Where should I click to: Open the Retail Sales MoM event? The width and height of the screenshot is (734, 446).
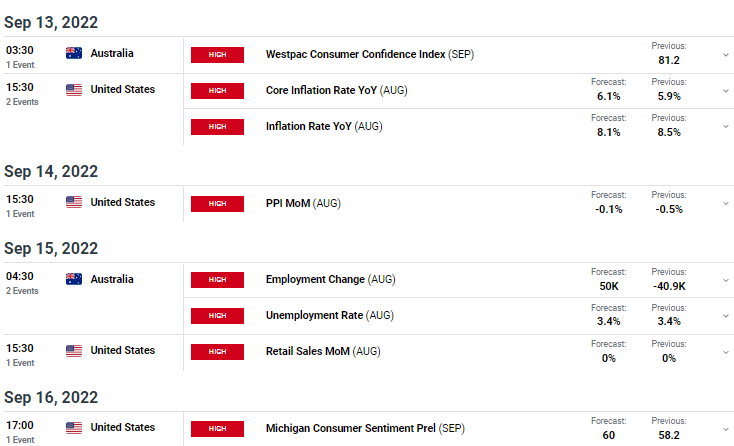click(323, 351)
